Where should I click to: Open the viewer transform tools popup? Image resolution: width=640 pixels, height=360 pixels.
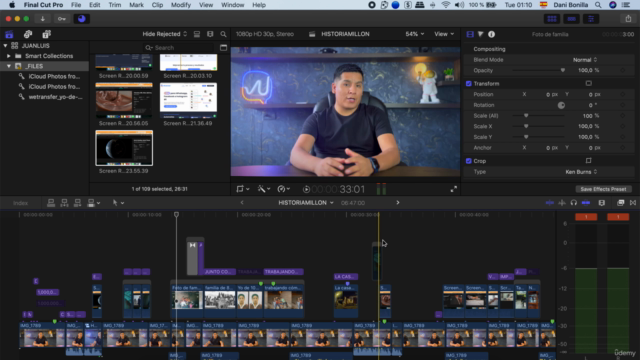242,189
